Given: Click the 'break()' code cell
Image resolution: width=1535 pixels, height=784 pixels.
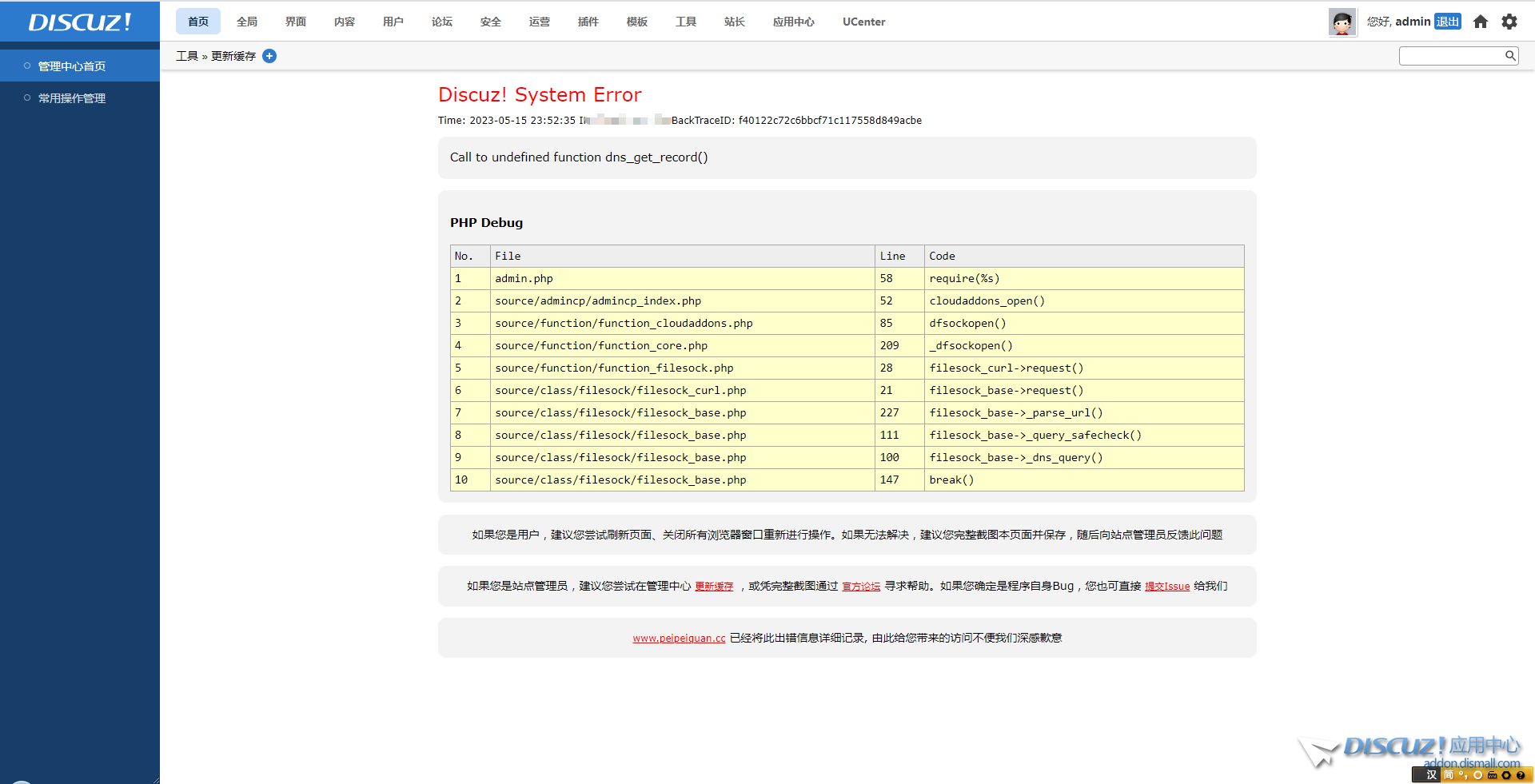Looking at the screenshot, I should pos(1084,480).
